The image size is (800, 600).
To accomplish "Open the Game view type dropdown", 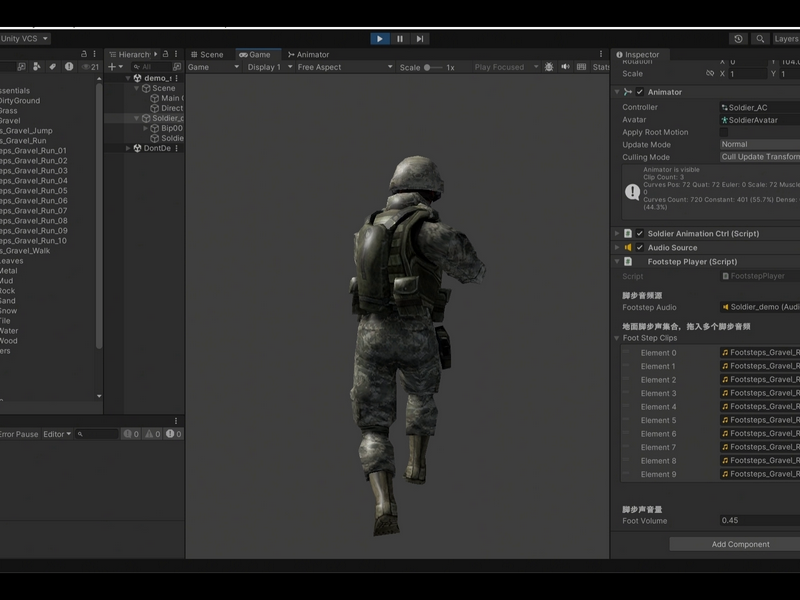I will pyautogui.click(x=213, y=67).
